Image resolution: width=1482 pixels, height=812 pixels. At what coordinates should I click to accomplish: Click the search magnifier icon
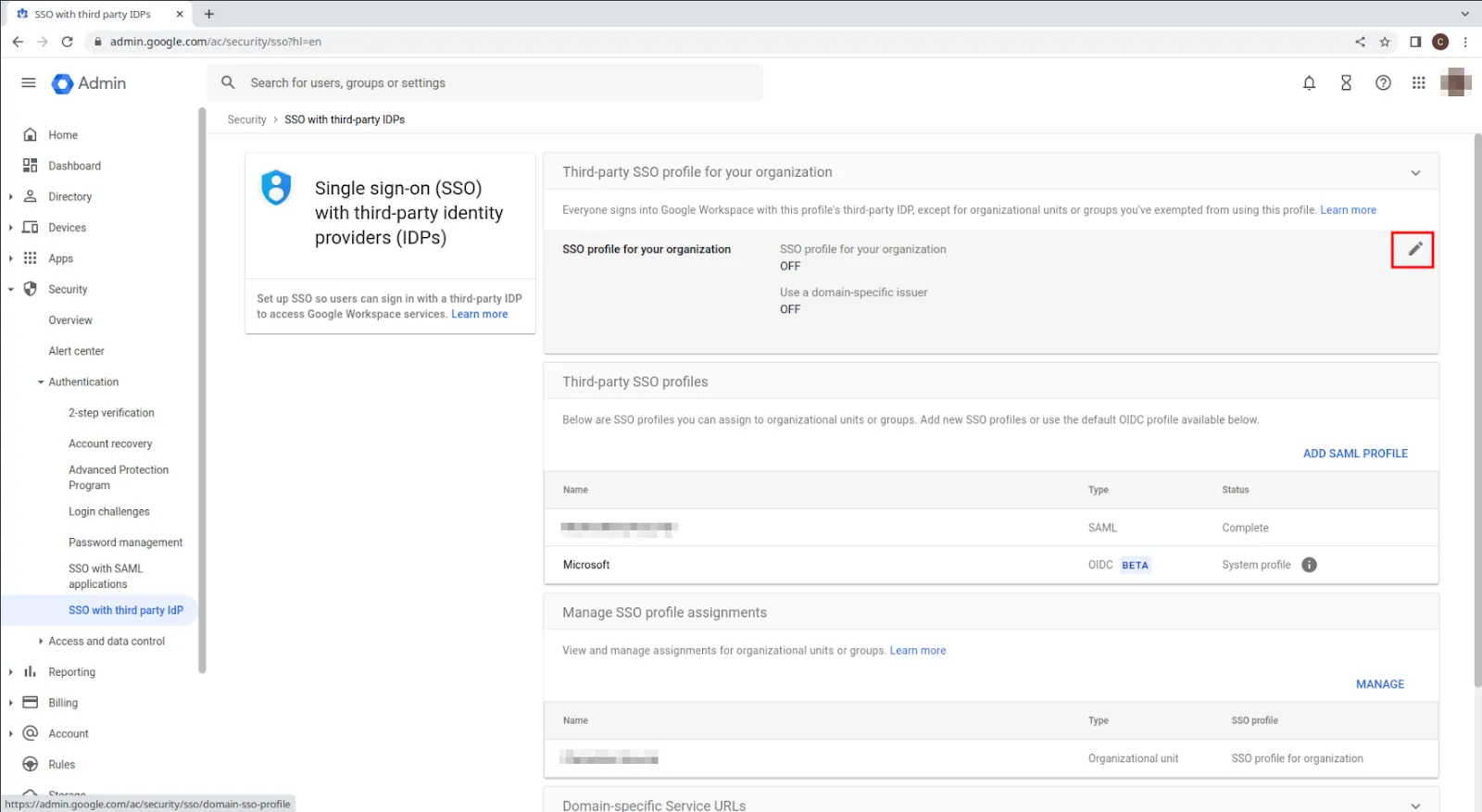(x=228, y=82)
